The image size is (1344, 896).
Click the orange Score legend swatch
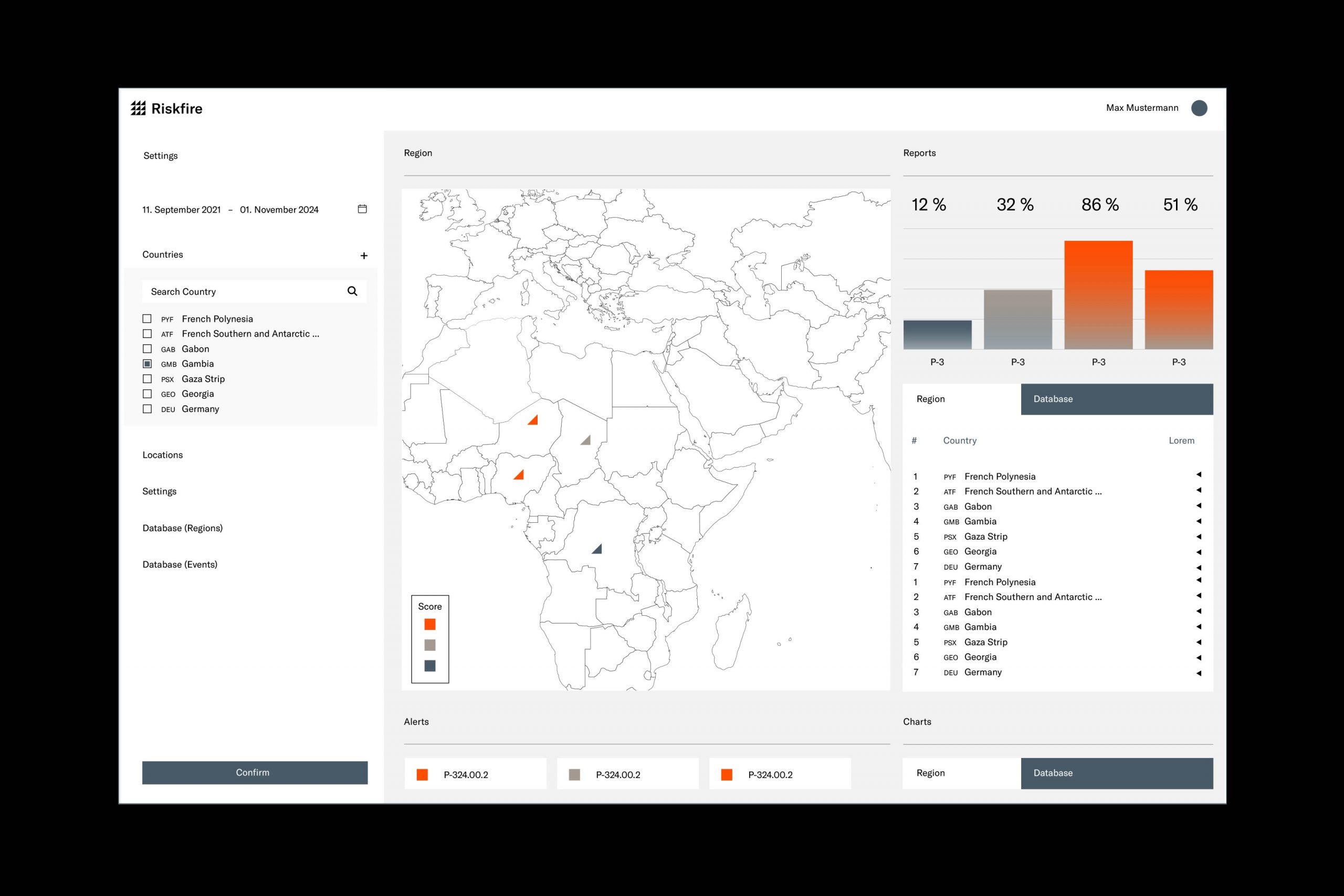coord(430,625)
